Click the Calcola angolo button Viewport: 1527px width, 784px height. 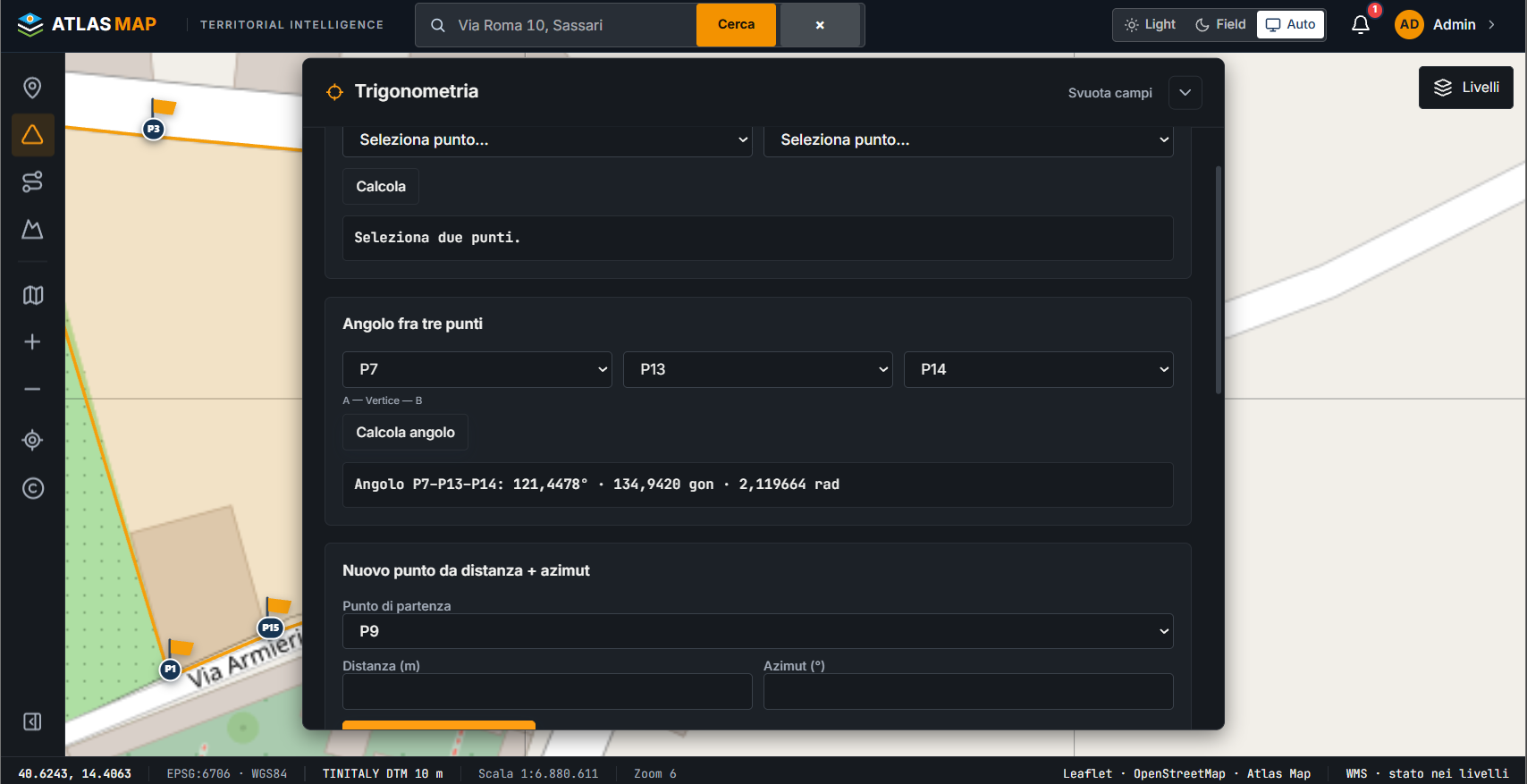405,433
